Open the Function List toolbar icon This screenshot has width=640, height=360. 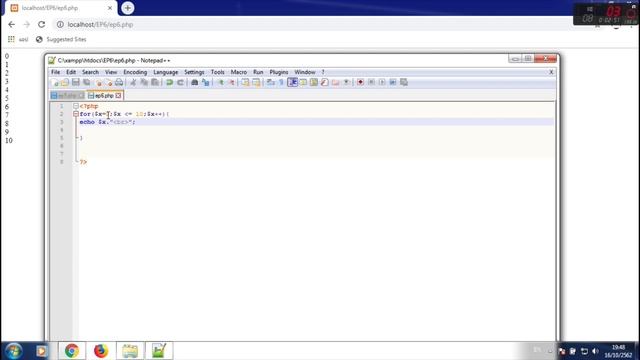point(324,82)
